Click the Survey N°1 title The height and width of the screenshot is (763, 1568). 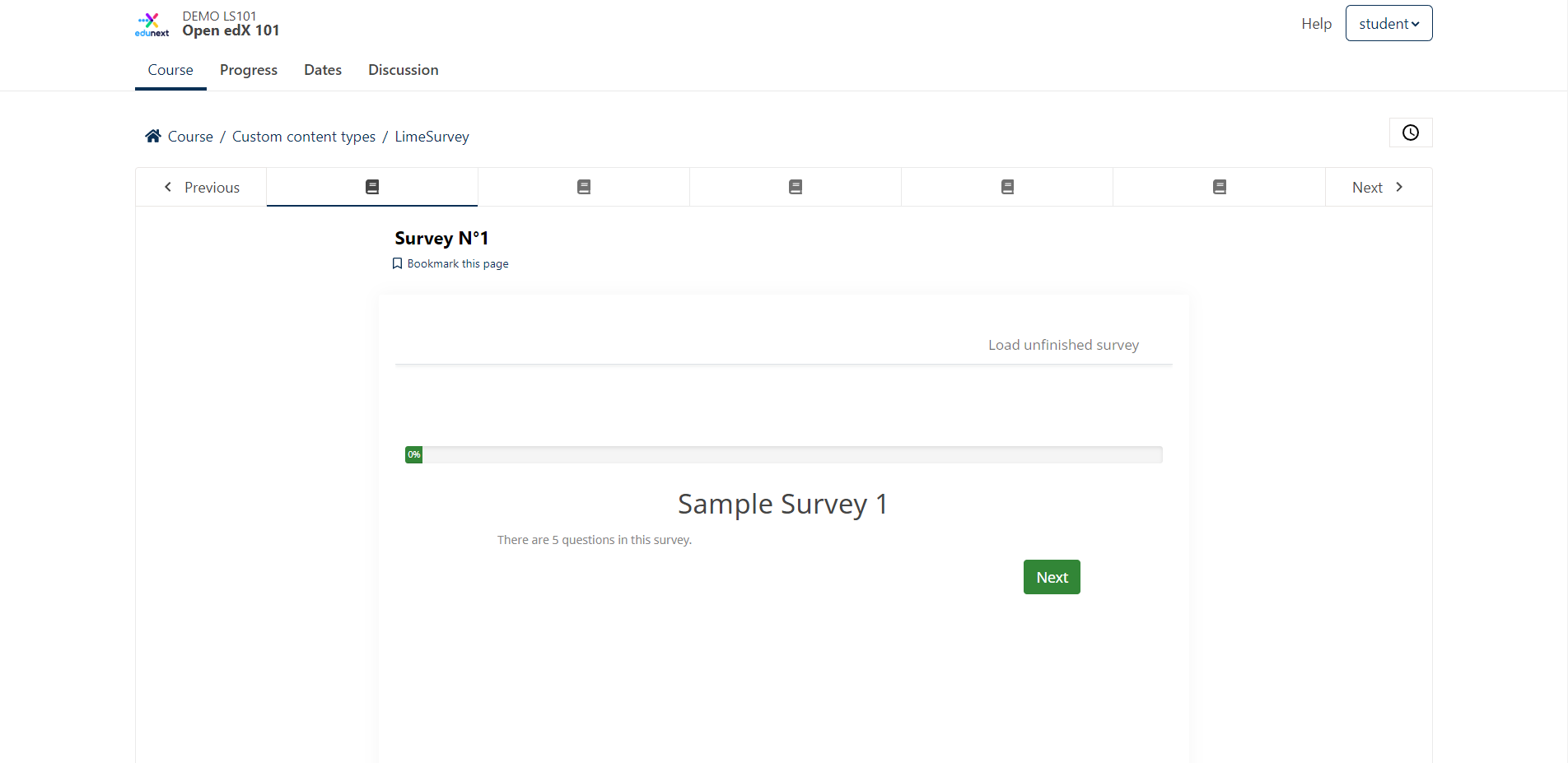tap(441, 238)
